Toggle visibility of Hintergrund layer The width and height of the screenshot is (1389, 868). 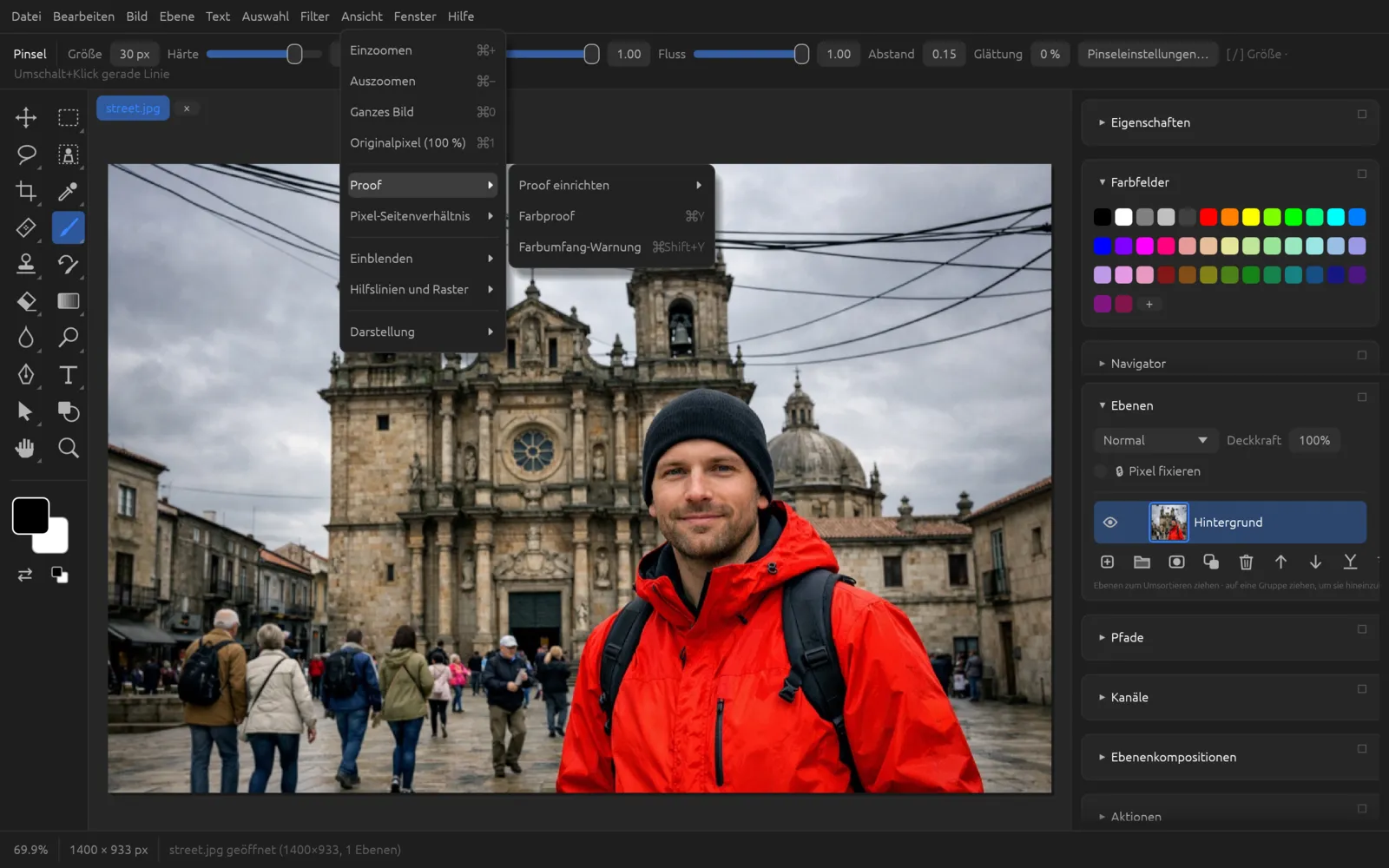coord(1109,523)
